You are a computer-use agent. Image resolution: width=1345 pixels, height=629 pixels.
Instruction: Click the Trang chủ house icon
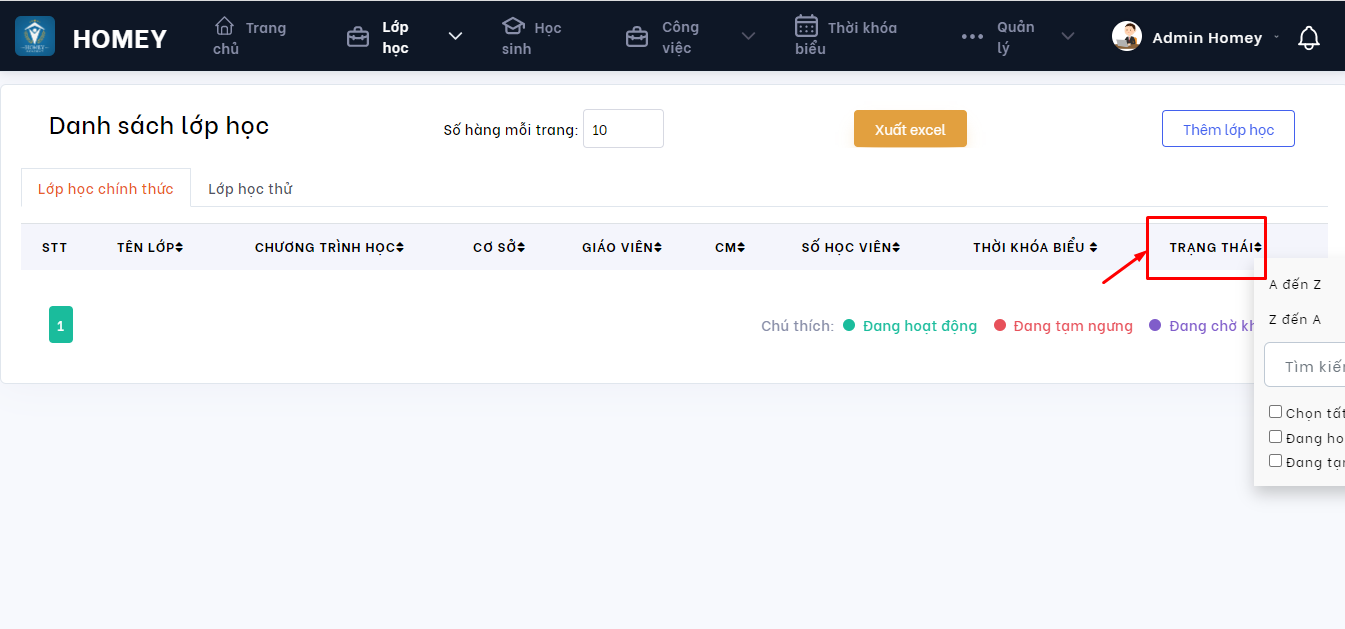tap(225, 26)
